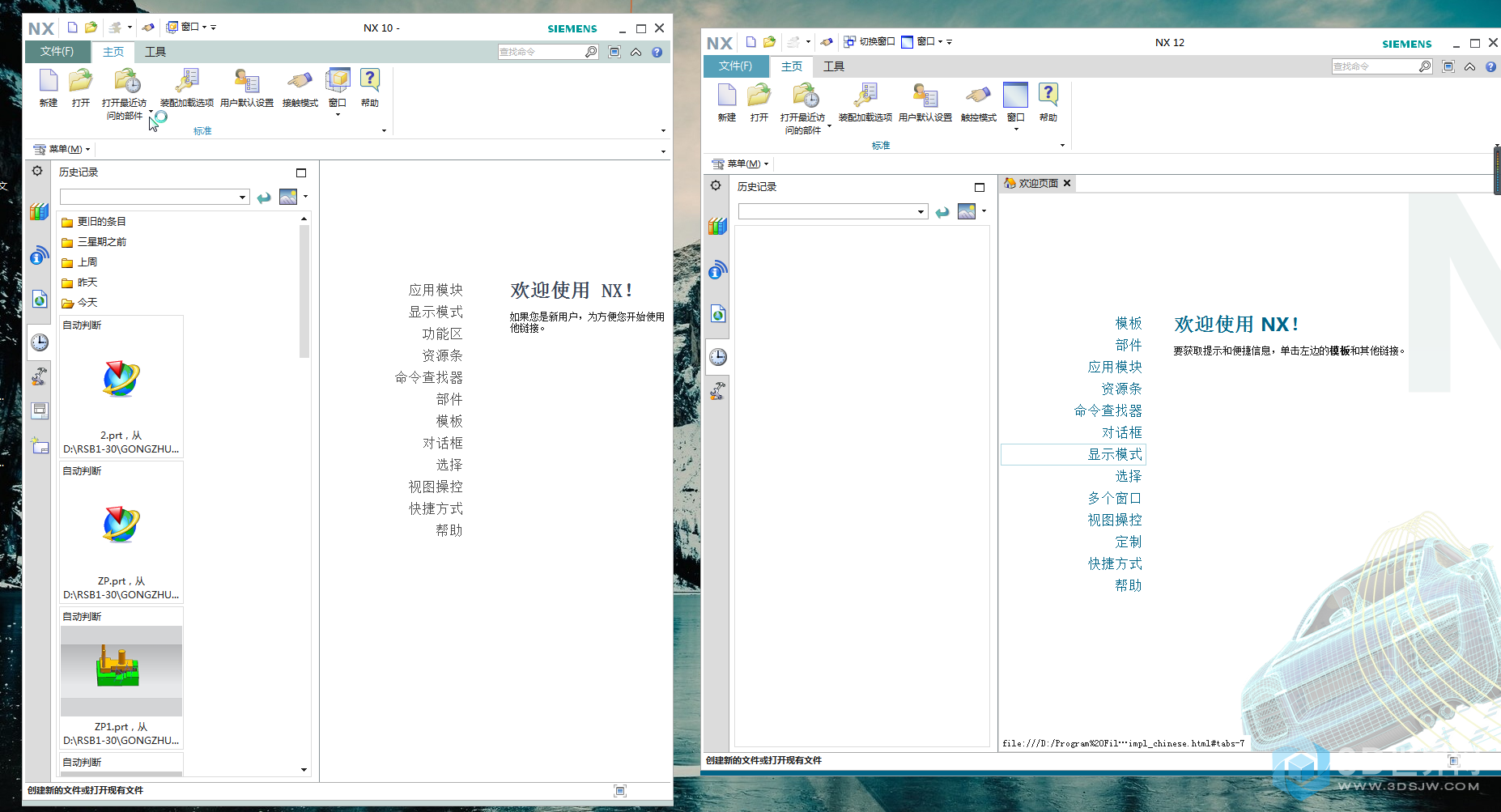This screenshot has height=812, width=1501.
Task: Open Reuse Library books icon in NX 10
Action: coord(39,212)
